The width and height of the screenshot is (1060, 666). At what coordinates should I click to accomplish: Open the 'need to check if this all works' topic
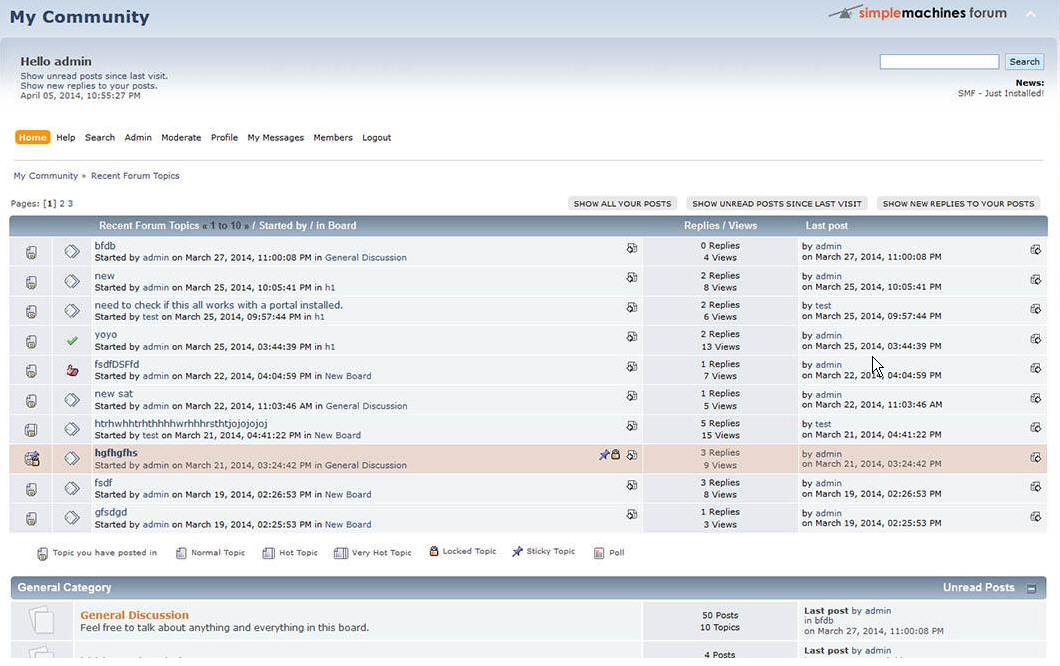[x=218, y=305]
